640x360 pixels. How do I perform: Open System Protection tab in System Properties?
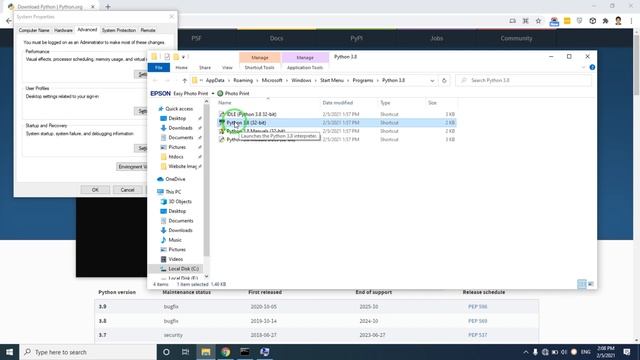(x=119, y=30)
